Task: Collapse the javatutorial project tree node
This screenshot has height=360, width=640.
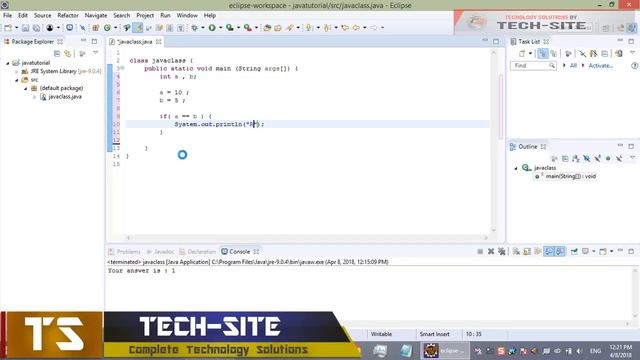Action: click(8, 63)
